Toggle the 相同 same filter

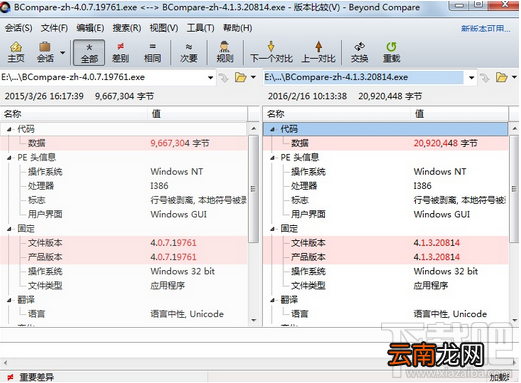[152, 52]
